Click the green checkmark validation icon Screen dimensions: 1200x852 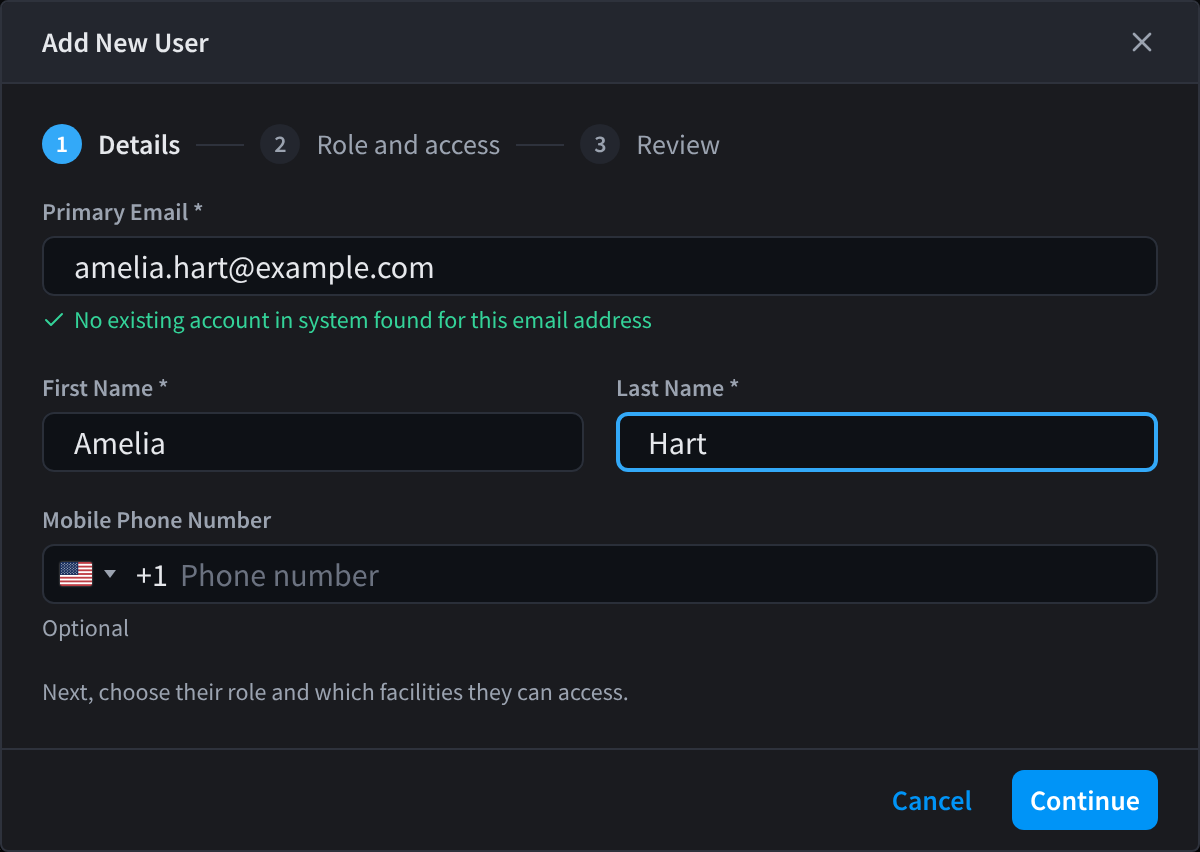[54, 321]
